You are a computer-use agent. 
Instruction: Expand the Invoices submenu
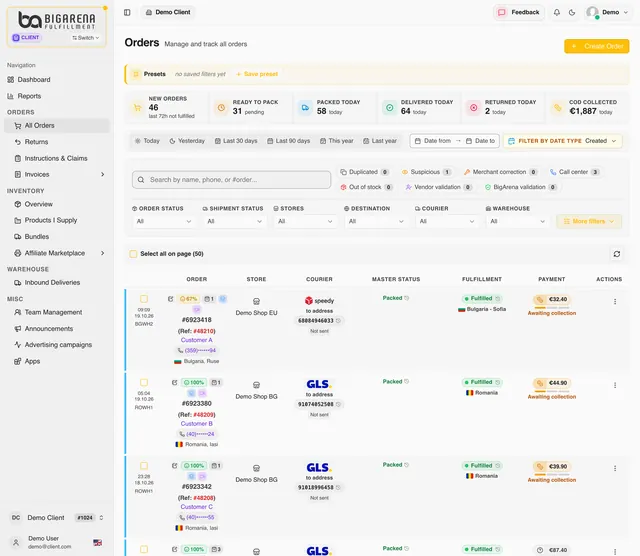click(102, 174)
